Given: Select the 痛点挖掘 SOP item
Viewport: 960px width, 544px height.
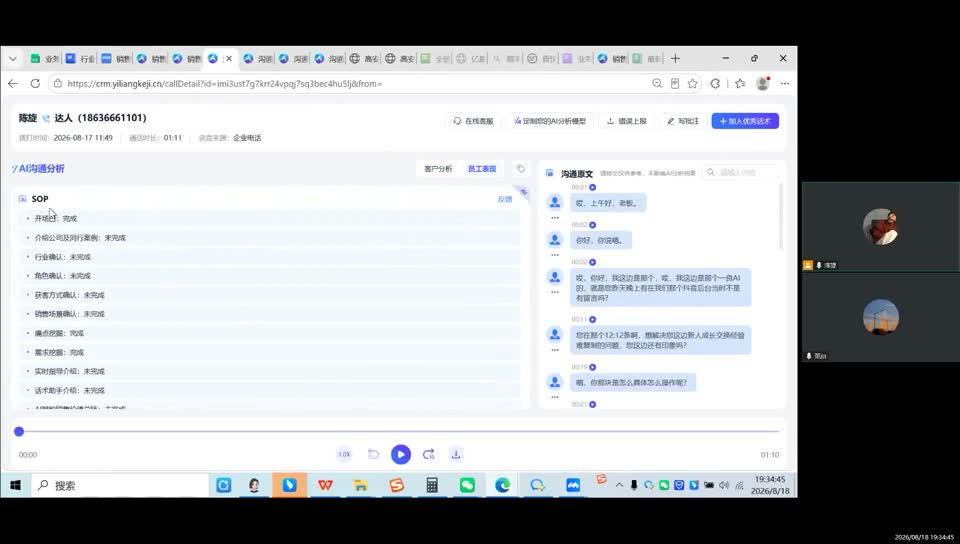Looking at the screenshot, I should (271, 333).
